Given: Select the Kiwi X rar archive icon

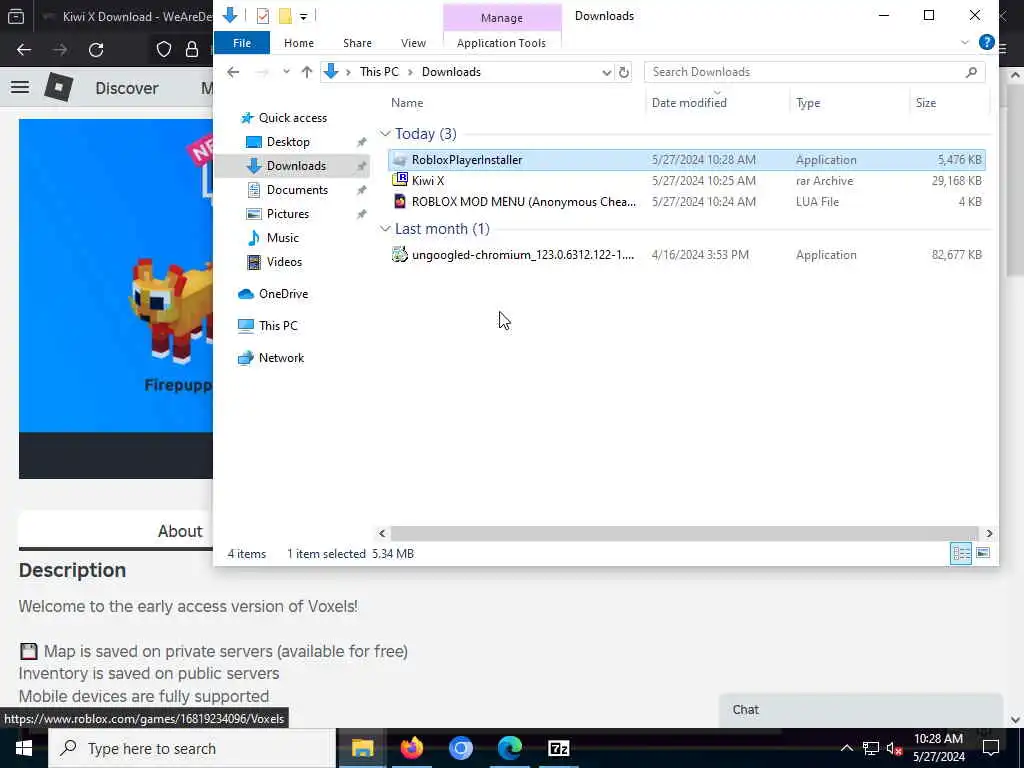Looking at the screenshot, I should [x=400, y=180].
